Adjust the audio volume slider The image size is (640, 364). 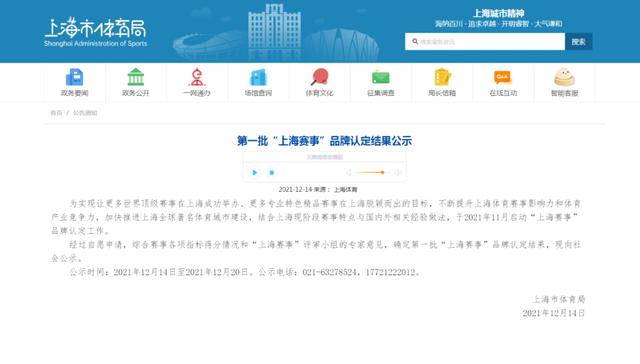click(371, 172)
